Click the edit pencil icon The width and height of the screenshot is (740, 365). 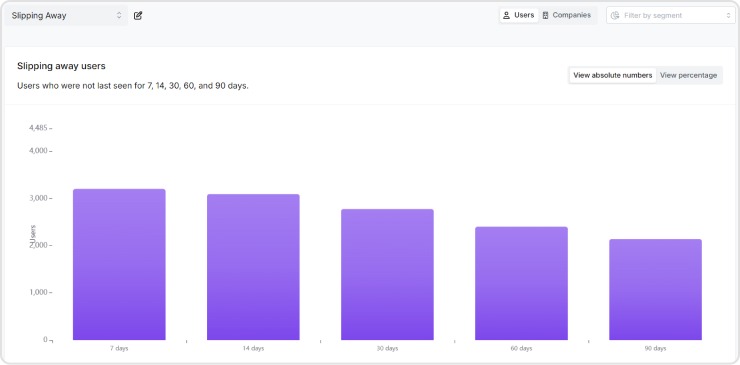(138, 16)
